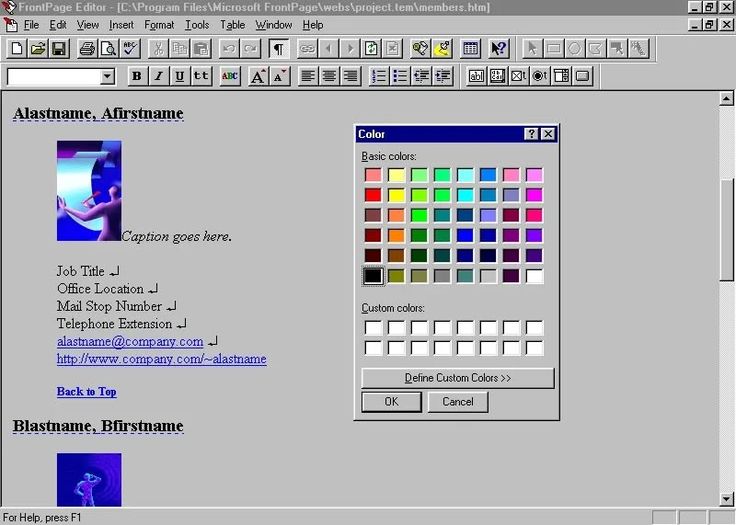Open the Format menu
Viewport: 736px width, 525px height.
coord(158,24)
